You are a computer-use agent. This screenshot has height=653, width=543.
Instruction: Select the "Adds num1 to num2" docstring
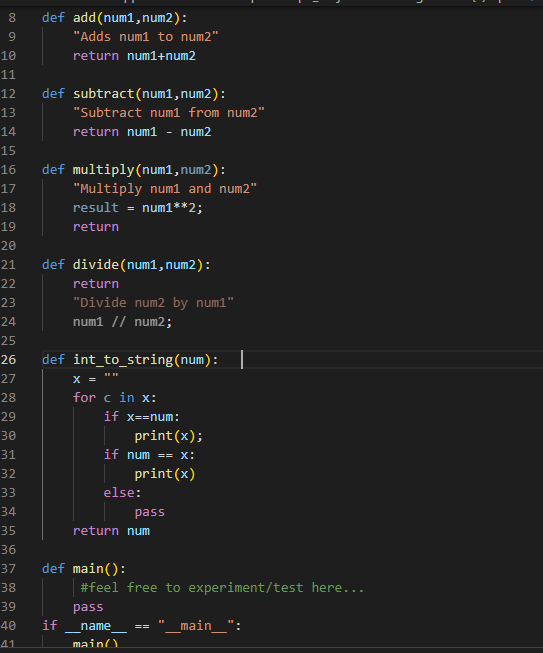tap(146, 37)
